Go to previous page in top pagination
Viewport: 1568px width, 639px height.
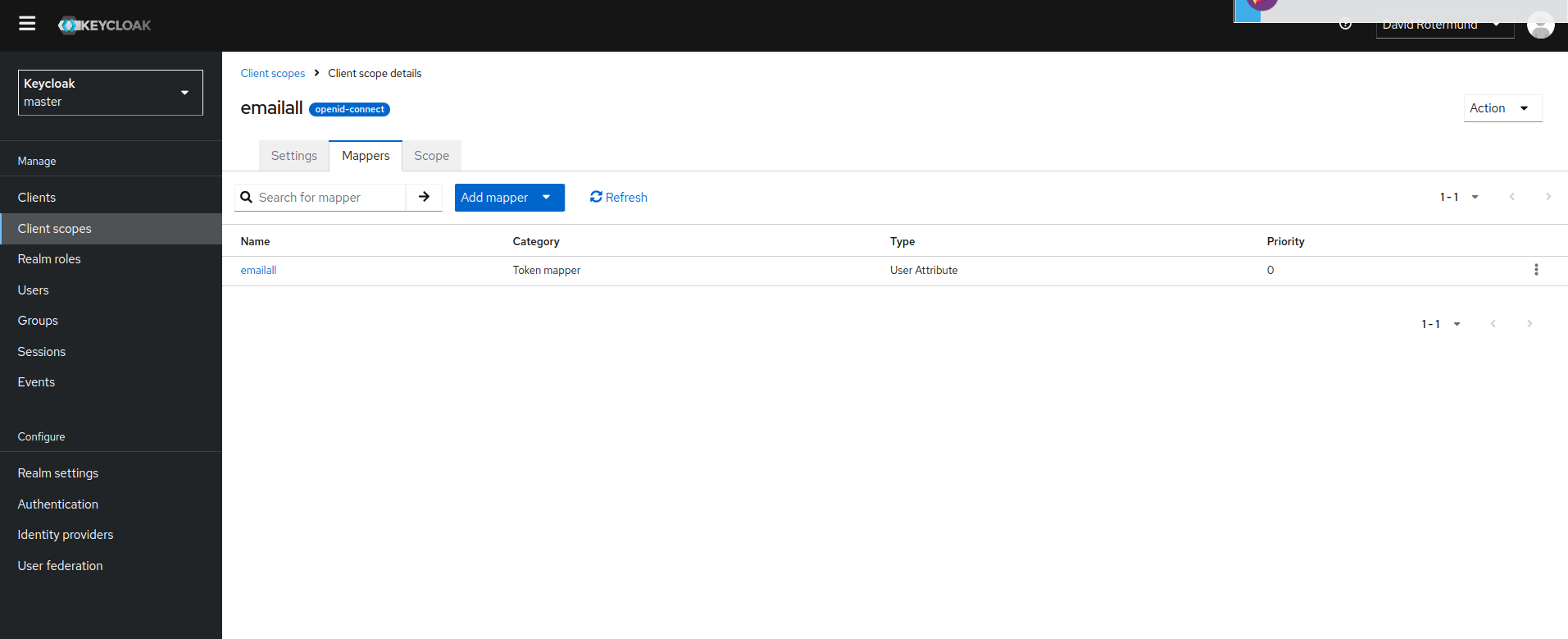(x=1512, y=197)
